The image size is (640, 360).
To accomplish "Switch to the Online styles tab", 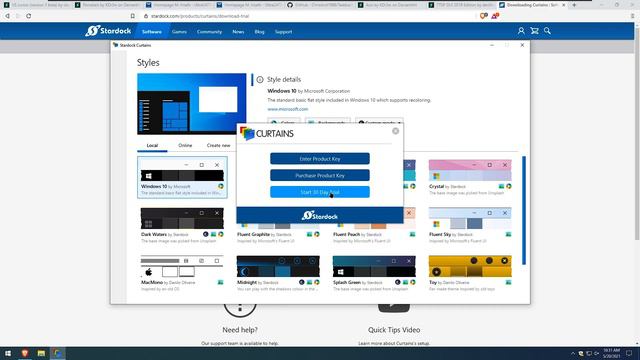I will (x=185, y=145).
